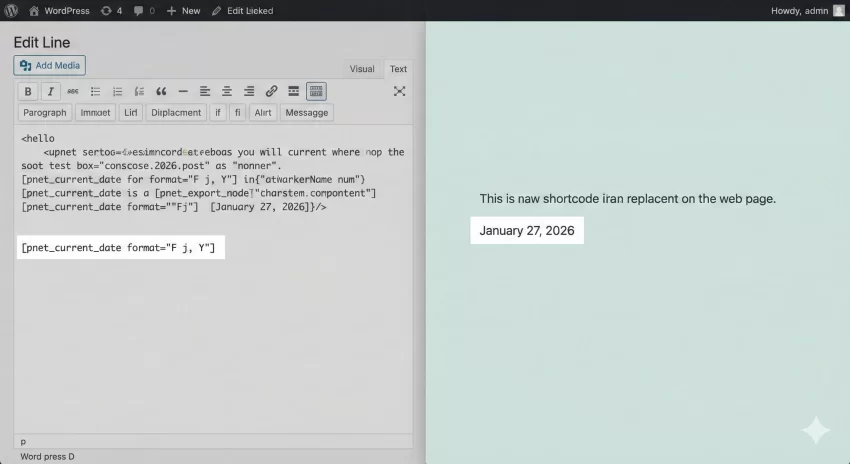Click the Messagge quicktag button
The width and height of the screenshot is (850, 464).
tap(307, 113)
